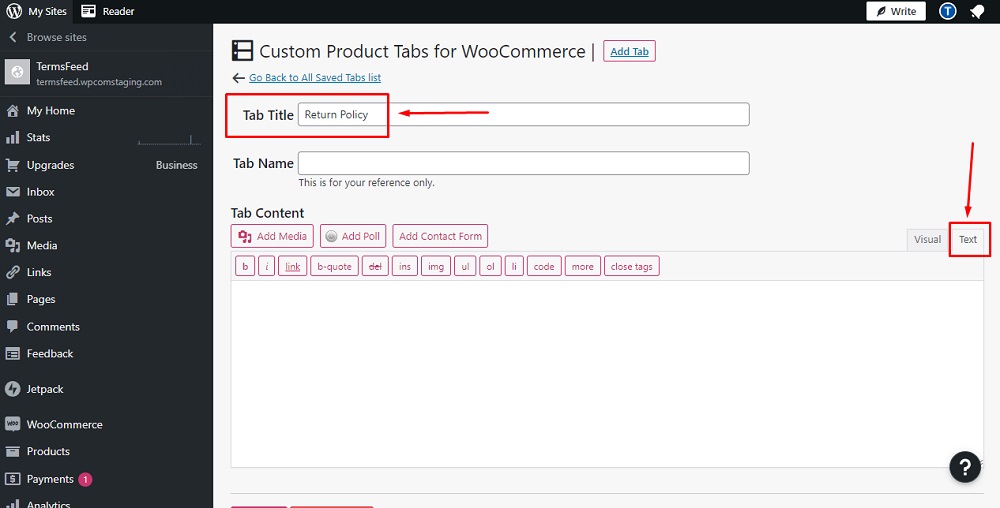Click the more quicktag button
1000x508 pixels.
(582, 266)
